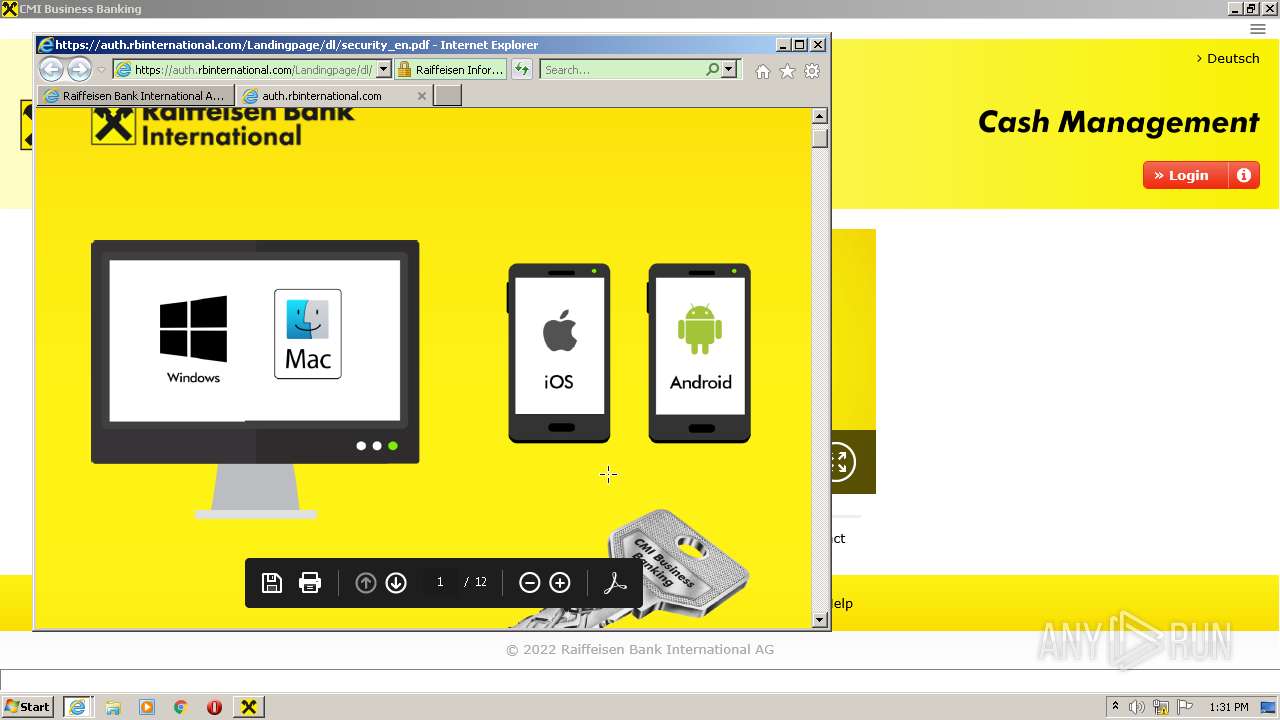This screenshot has height=720, width=1280.
Task: Open Chrome taskbar icon
Action: (x=180, y=707)
